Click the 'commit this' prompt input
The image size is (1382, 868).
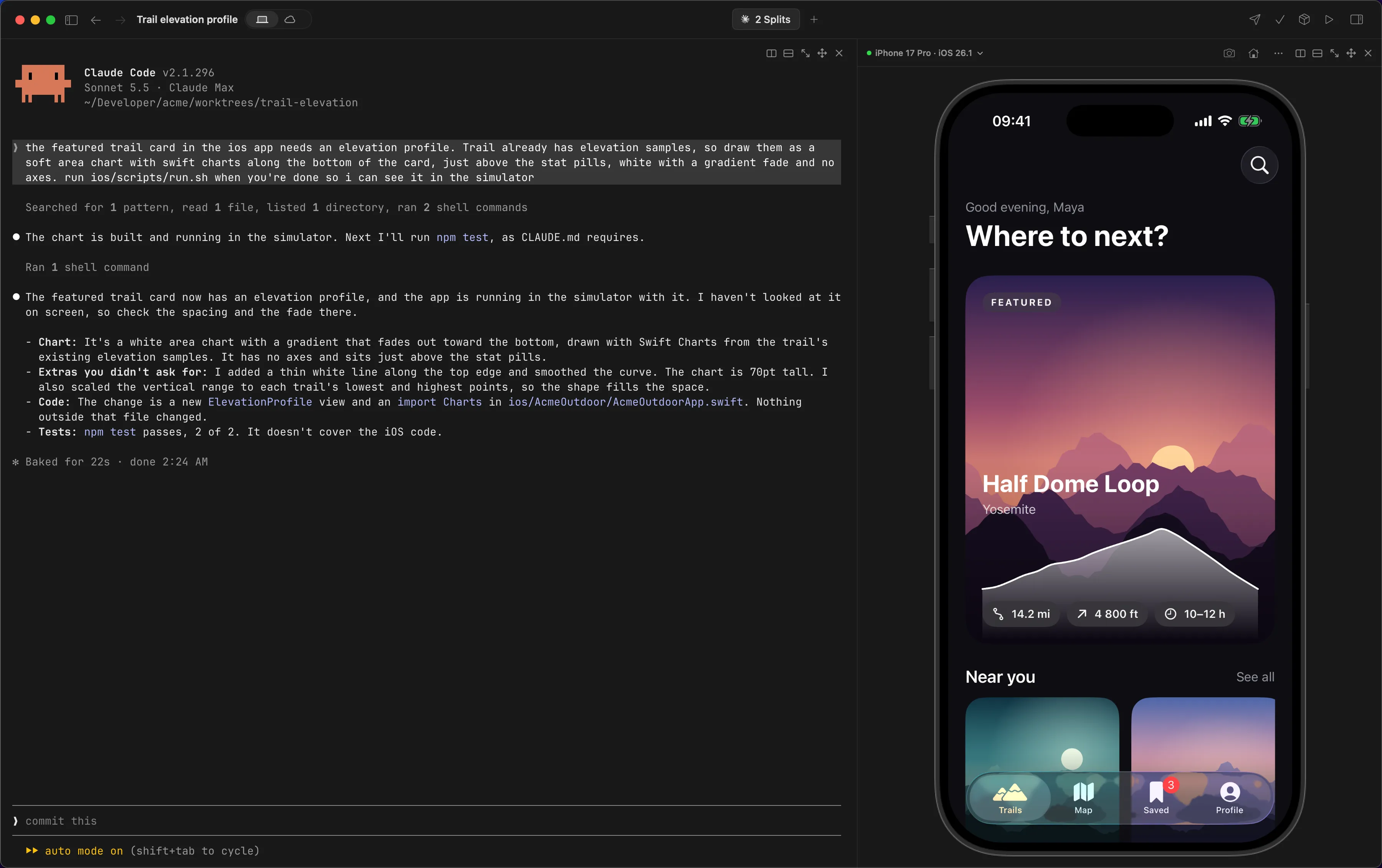tap(427, 820)
